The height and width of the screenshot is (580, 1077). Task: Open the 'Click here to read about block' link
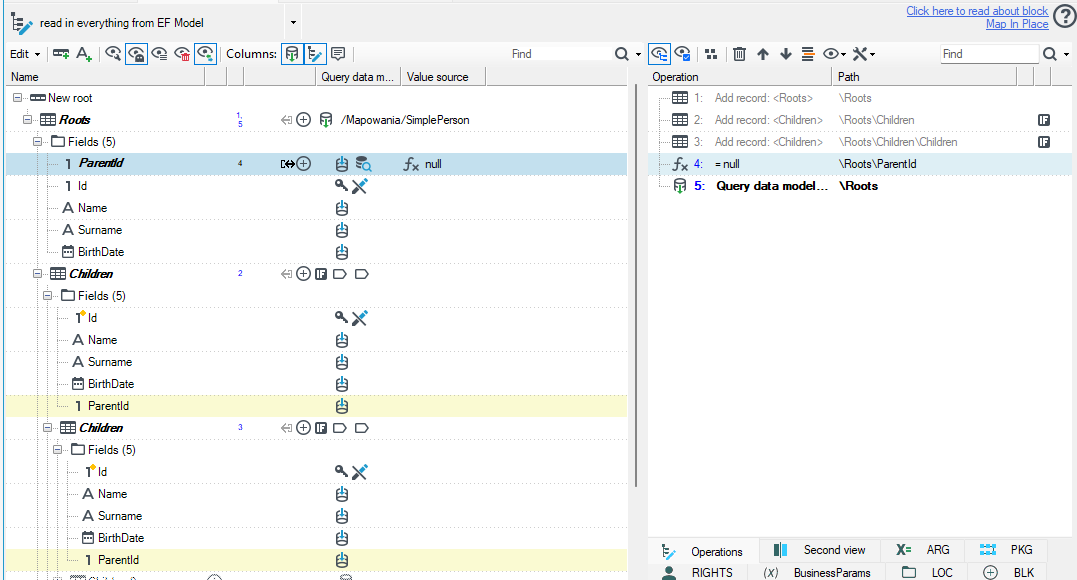[x=977, y=11]
